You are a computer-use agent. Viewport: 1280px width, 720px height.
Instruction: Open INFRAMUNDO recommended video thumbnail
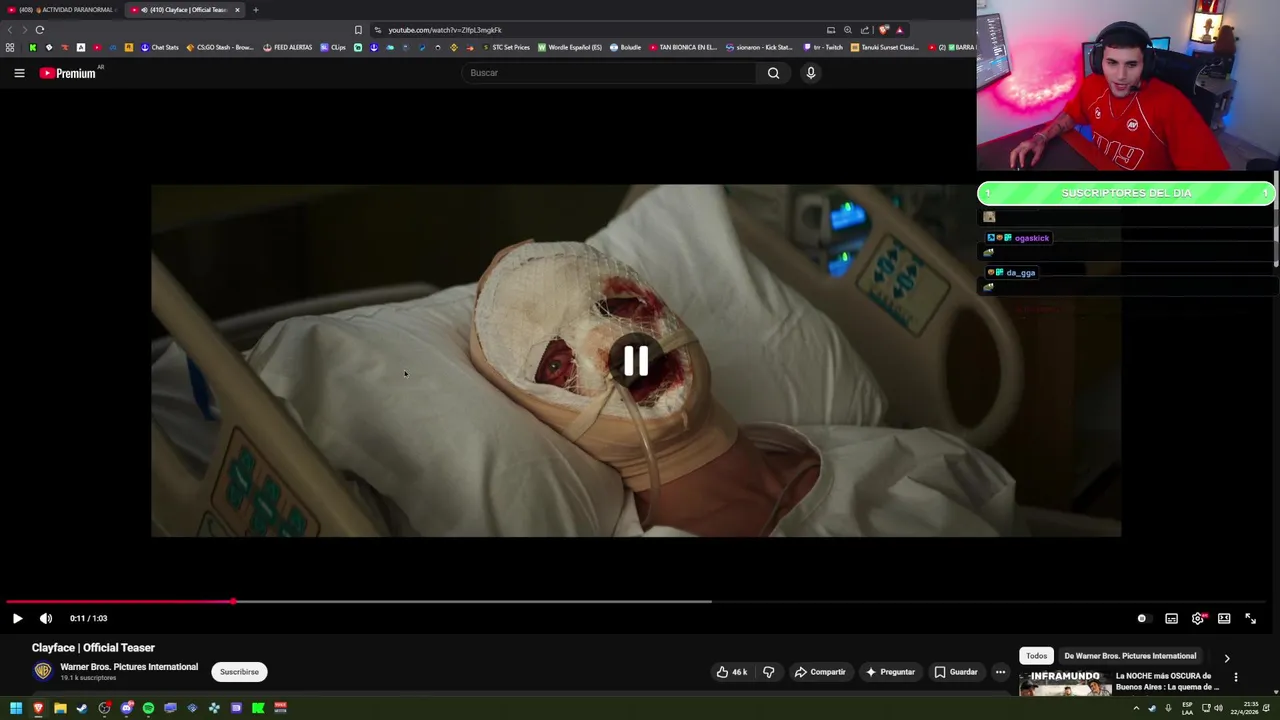coord(1065,683)
